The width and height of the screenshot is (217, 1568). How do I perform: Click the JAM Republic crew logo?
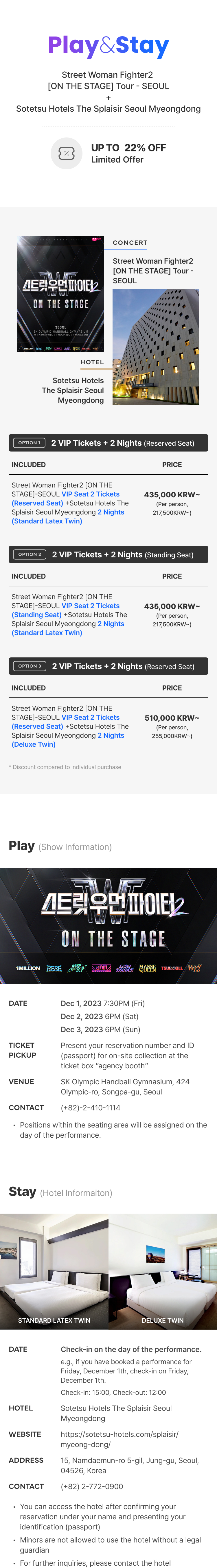102,968
